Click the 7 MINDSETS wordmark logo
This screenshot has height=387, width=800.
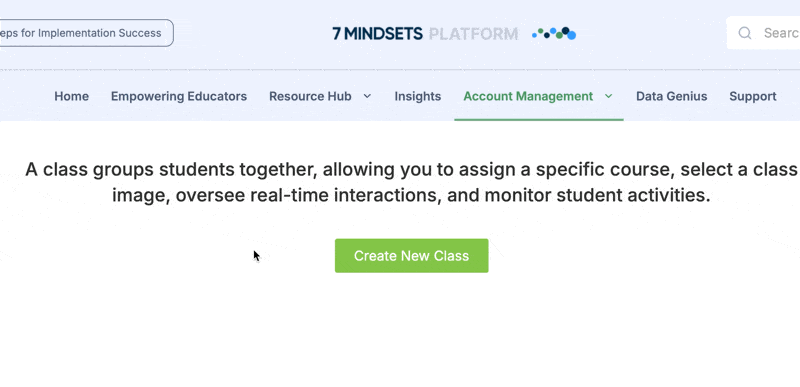378,34
